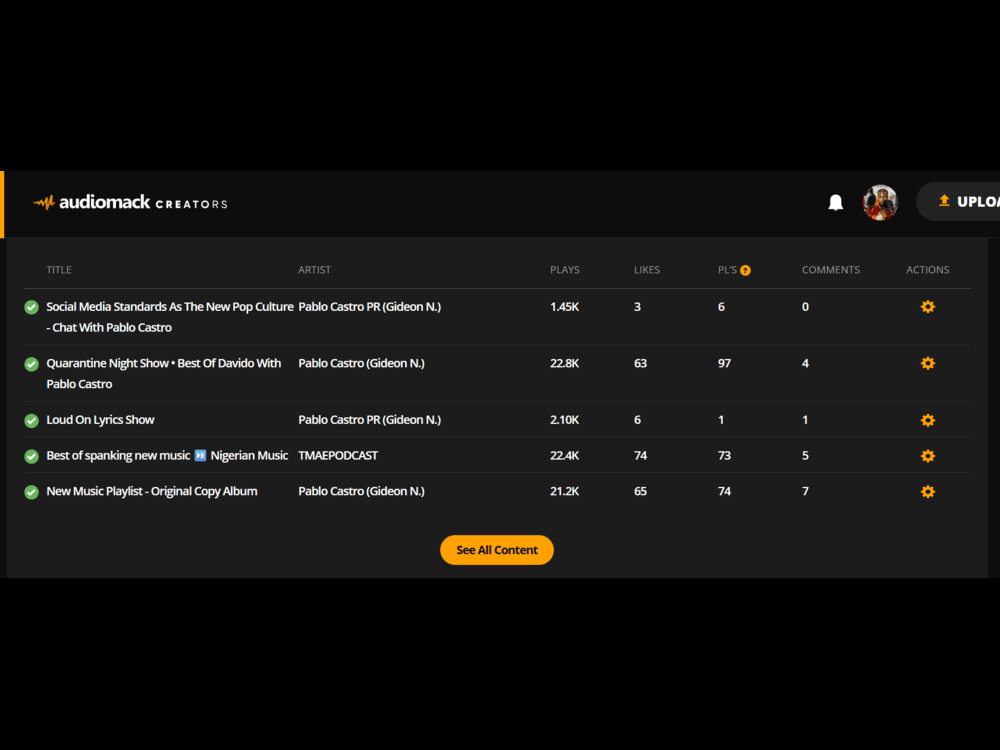Click plays value 22.4K

pos(564,455)
